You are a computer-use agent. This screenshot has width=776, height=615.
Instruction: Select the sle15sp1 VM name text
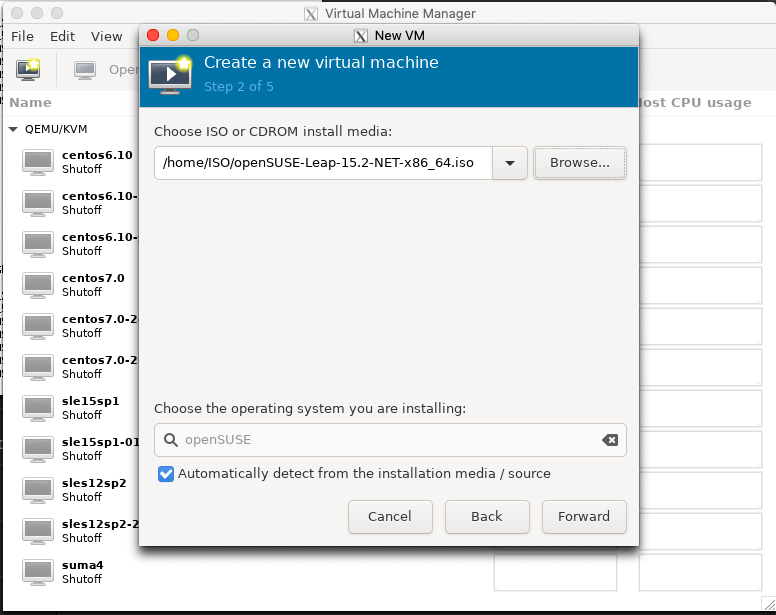pyautogui.click(x=91, y=401)
